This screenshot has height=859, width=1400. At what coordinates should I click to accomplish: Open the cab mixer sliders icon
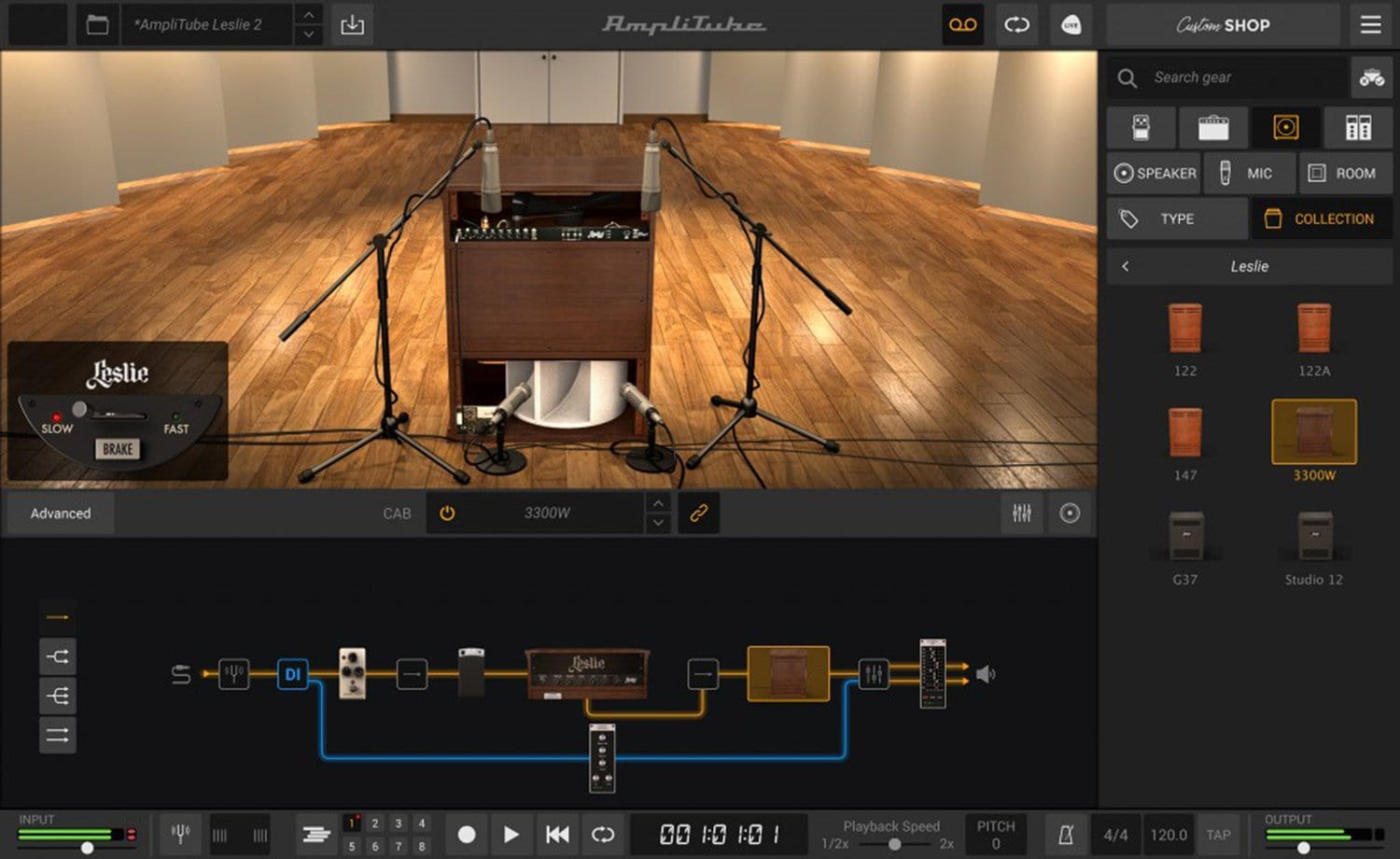click(1022, 513)
